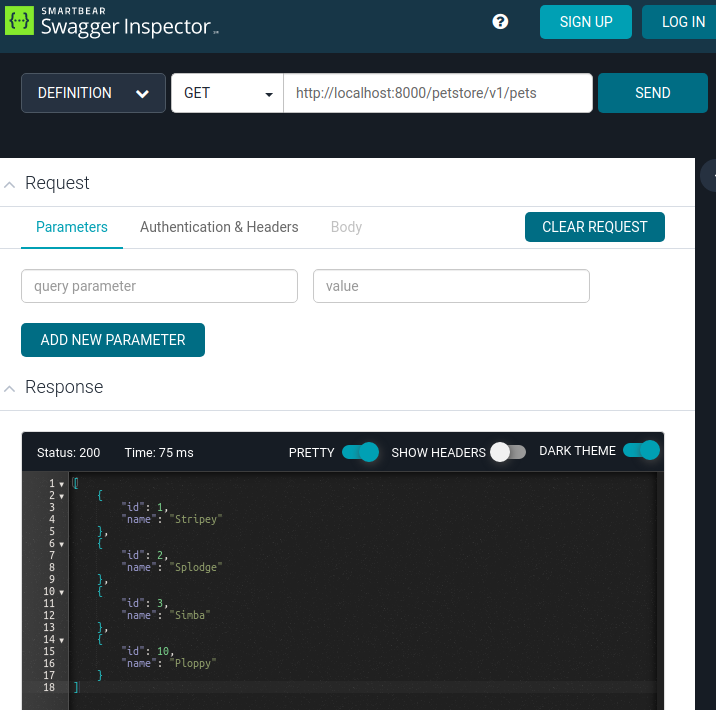Collapse the Response section
This screenshot has width=716, height=710.
[x=9, y=388]
